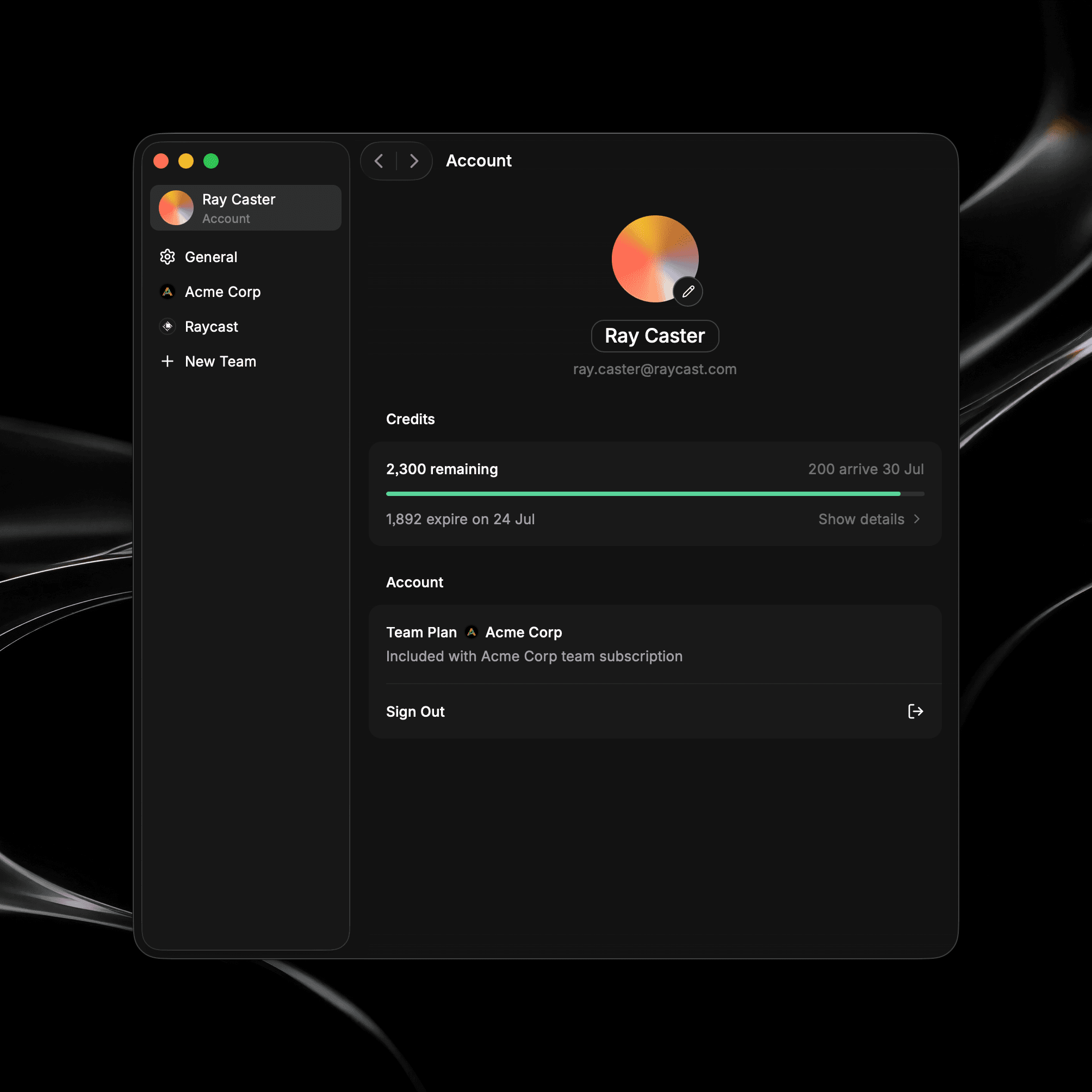Open the Raycast team section
Screen dimensions: 1092x1092
(246, 327)
